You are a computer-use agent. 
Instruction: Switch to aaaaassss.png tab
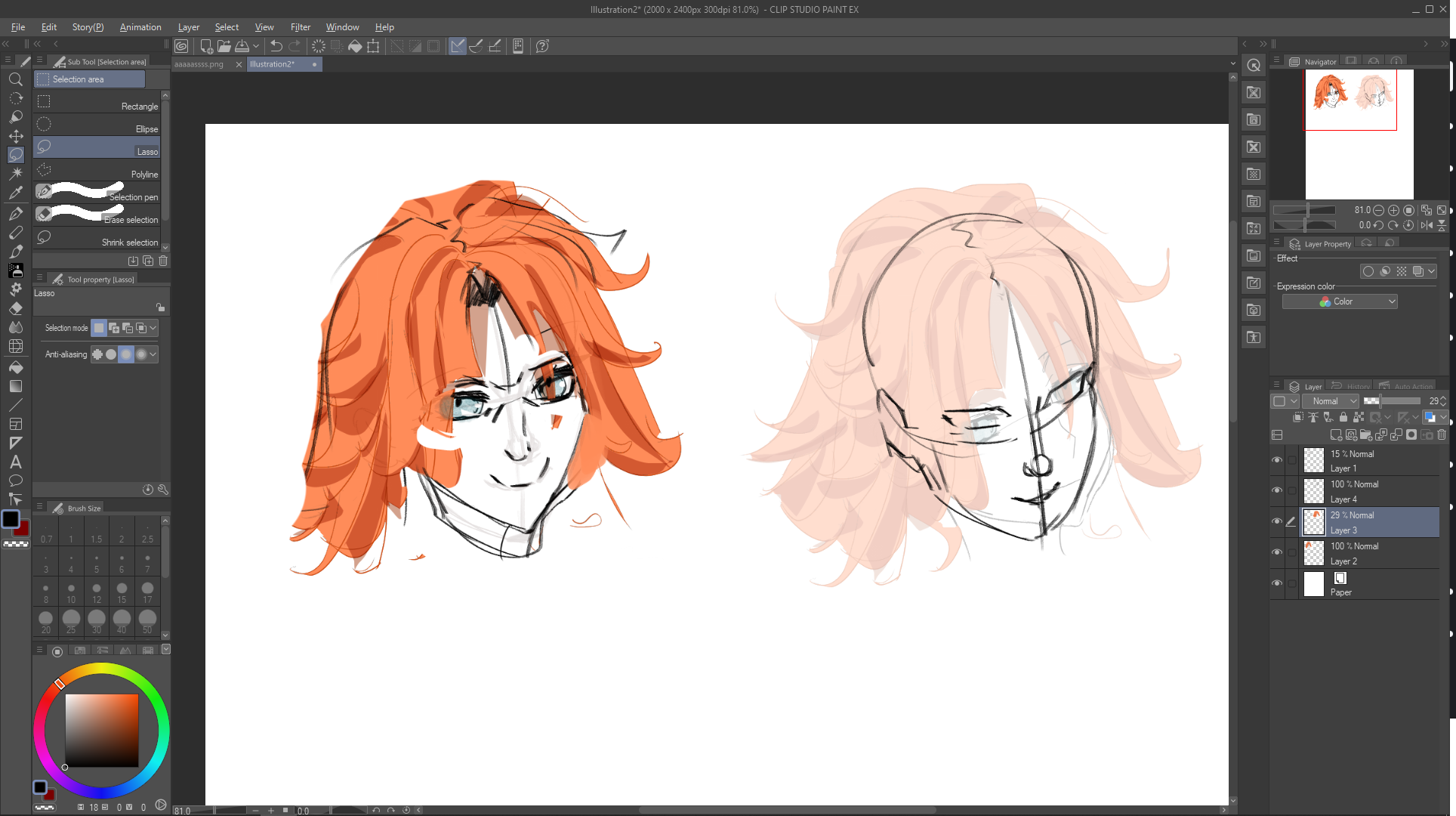tap(199, 64)
